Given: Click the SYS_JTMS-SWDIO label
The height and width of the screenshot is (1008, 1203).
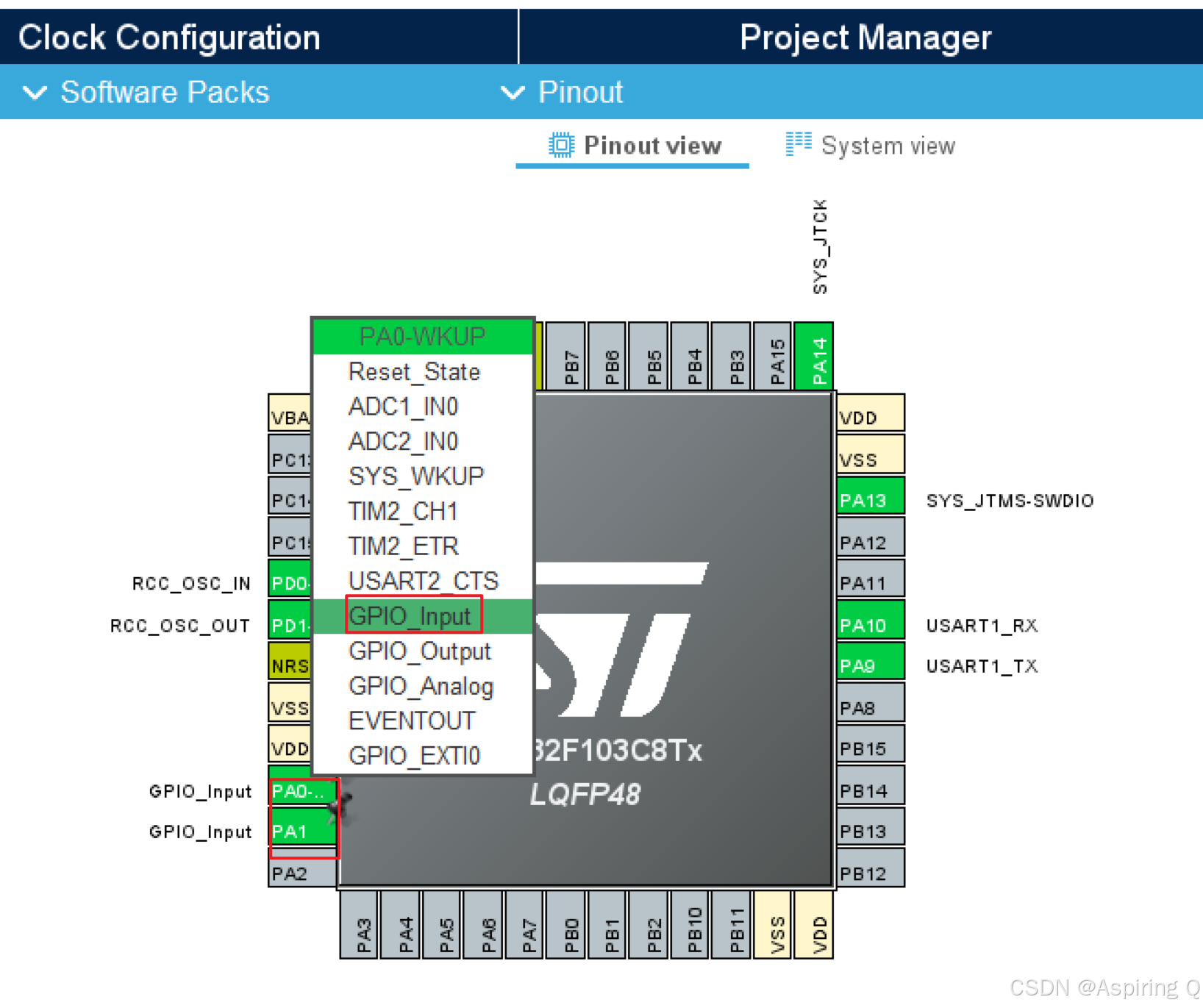Looking at the screenshot, I should point(1010,501).
